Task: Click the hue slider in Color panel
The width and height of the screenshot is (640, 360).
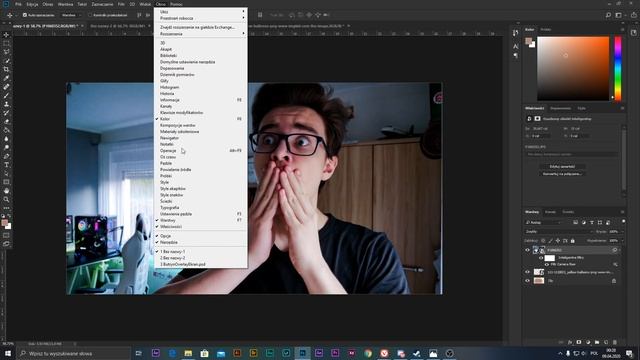Action: pyautogui.click(x=618, y=69)
